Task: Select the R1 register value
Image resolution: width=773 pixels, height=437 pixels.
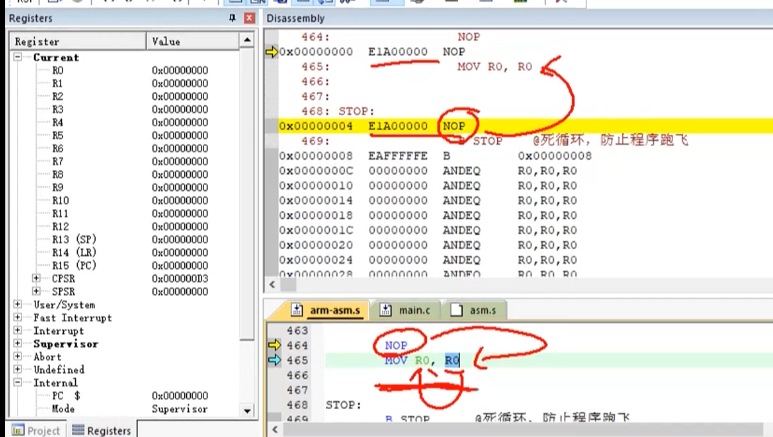Action: (180, 83)
